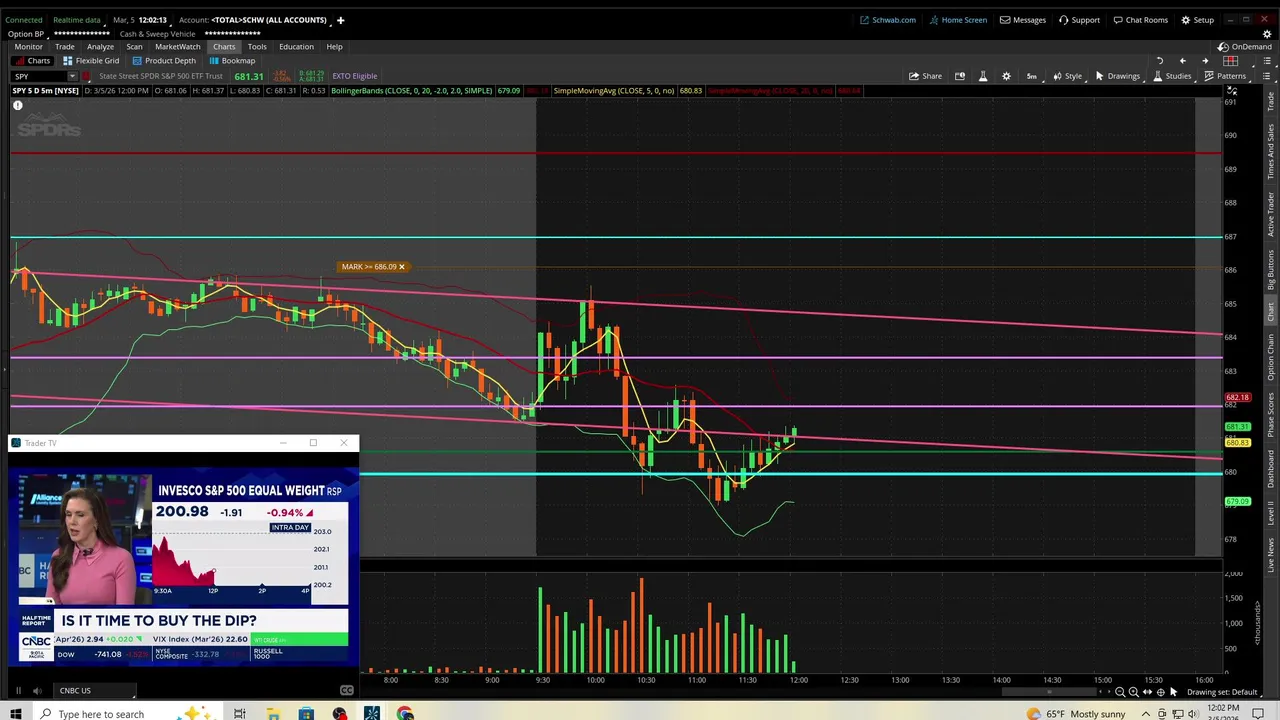The width and height of the screenshot is (1280, 720).
Task: Click the crosshair icon below chart
Action: pyautogui.click(x=1160, y=692)
